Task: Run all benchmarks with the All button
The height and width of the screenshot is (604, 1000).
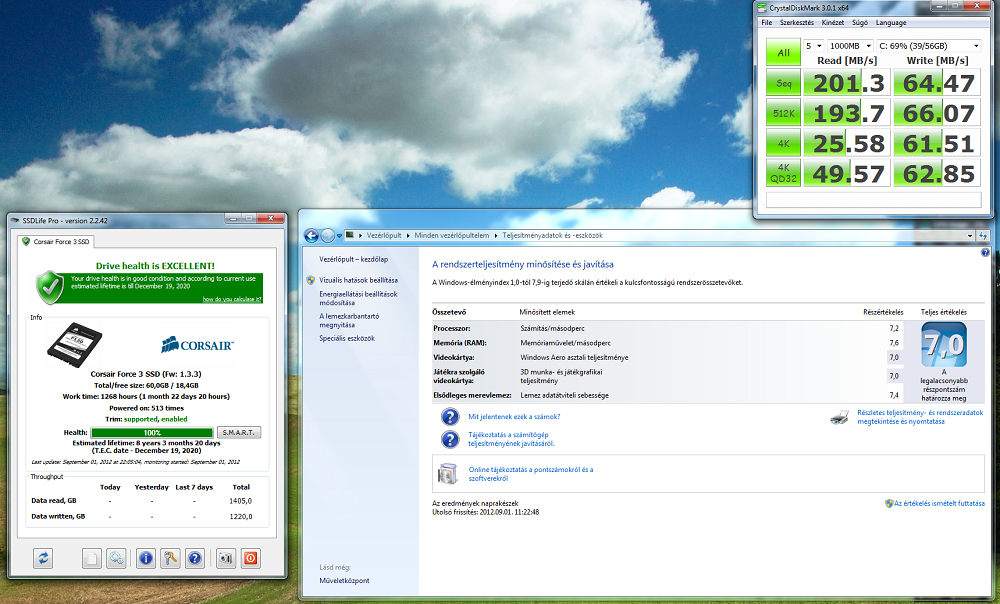Action: click(783, 52)
